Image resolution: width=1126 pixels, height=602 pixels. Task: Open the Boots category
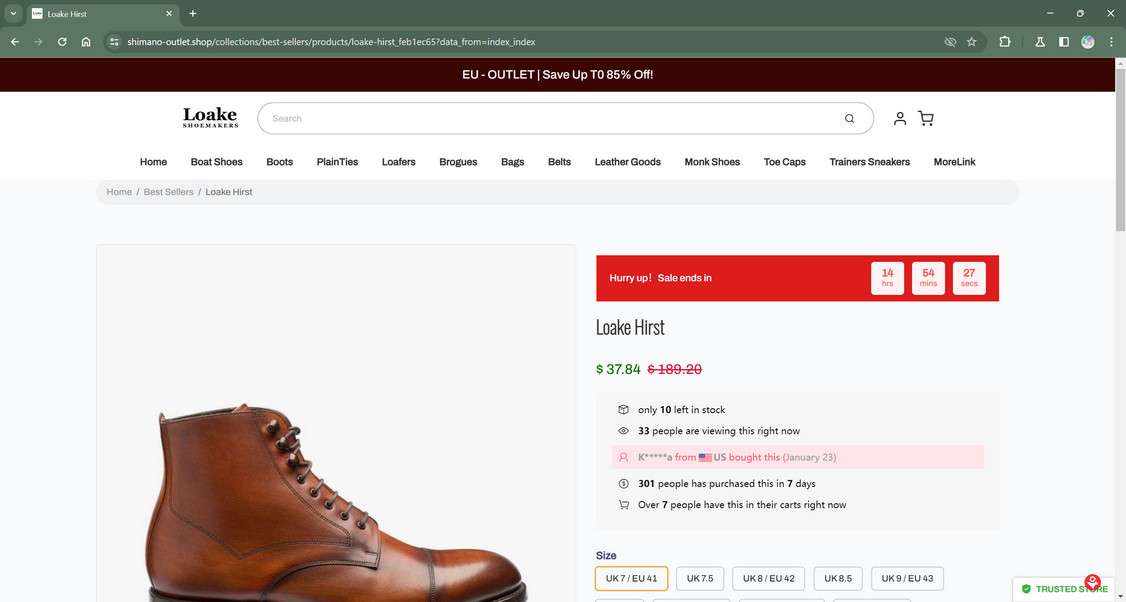pos(279,162)
